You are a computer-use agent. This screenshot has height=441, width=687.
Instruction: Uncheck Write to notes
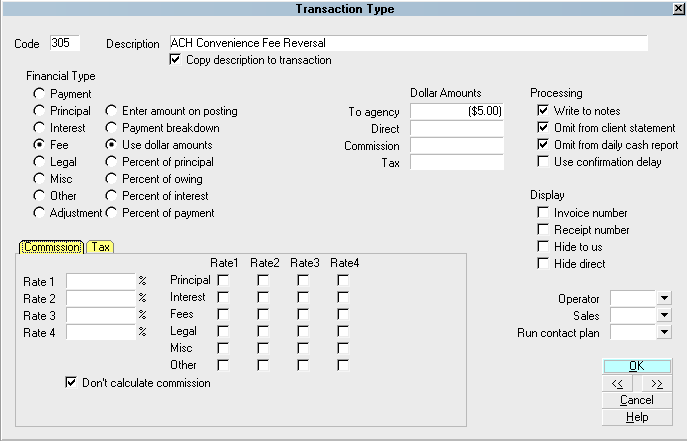tap(543, 110)
